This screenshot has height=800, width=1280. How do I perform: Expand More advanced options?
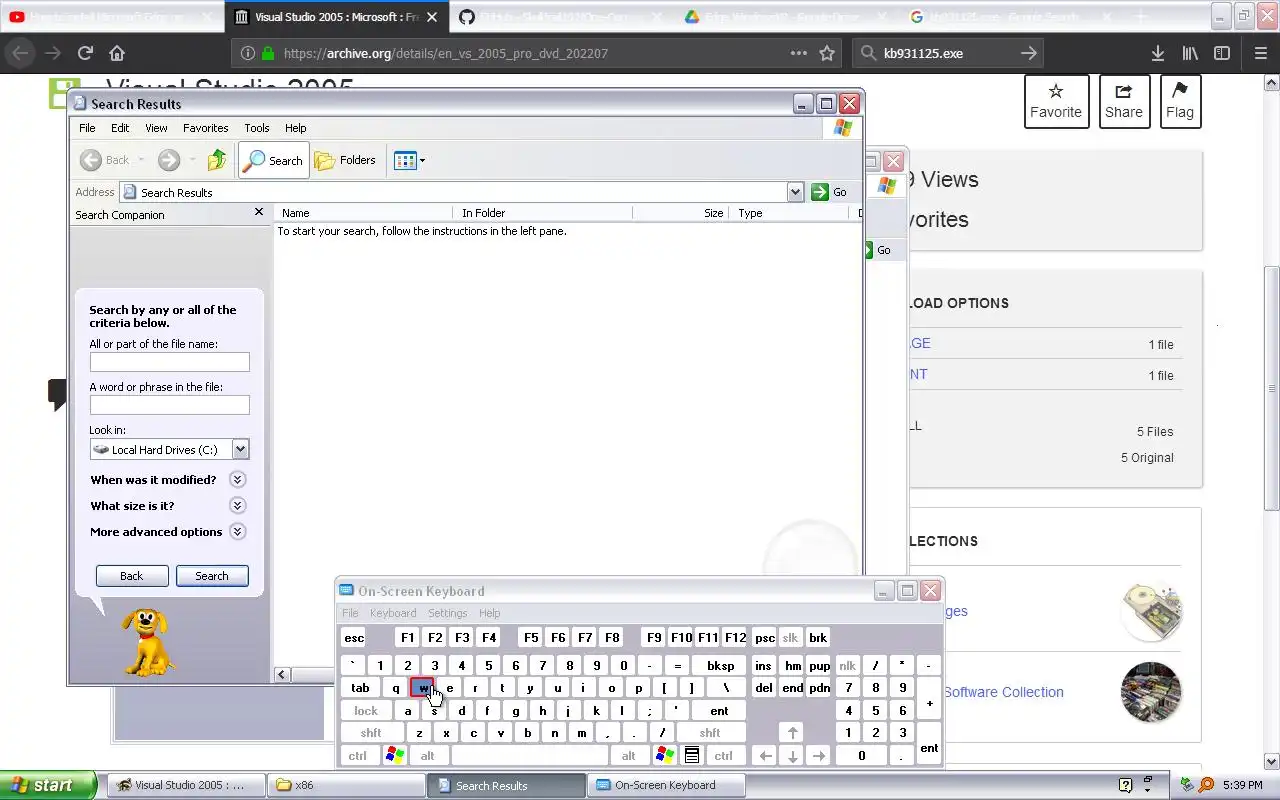tap(237, 532)
